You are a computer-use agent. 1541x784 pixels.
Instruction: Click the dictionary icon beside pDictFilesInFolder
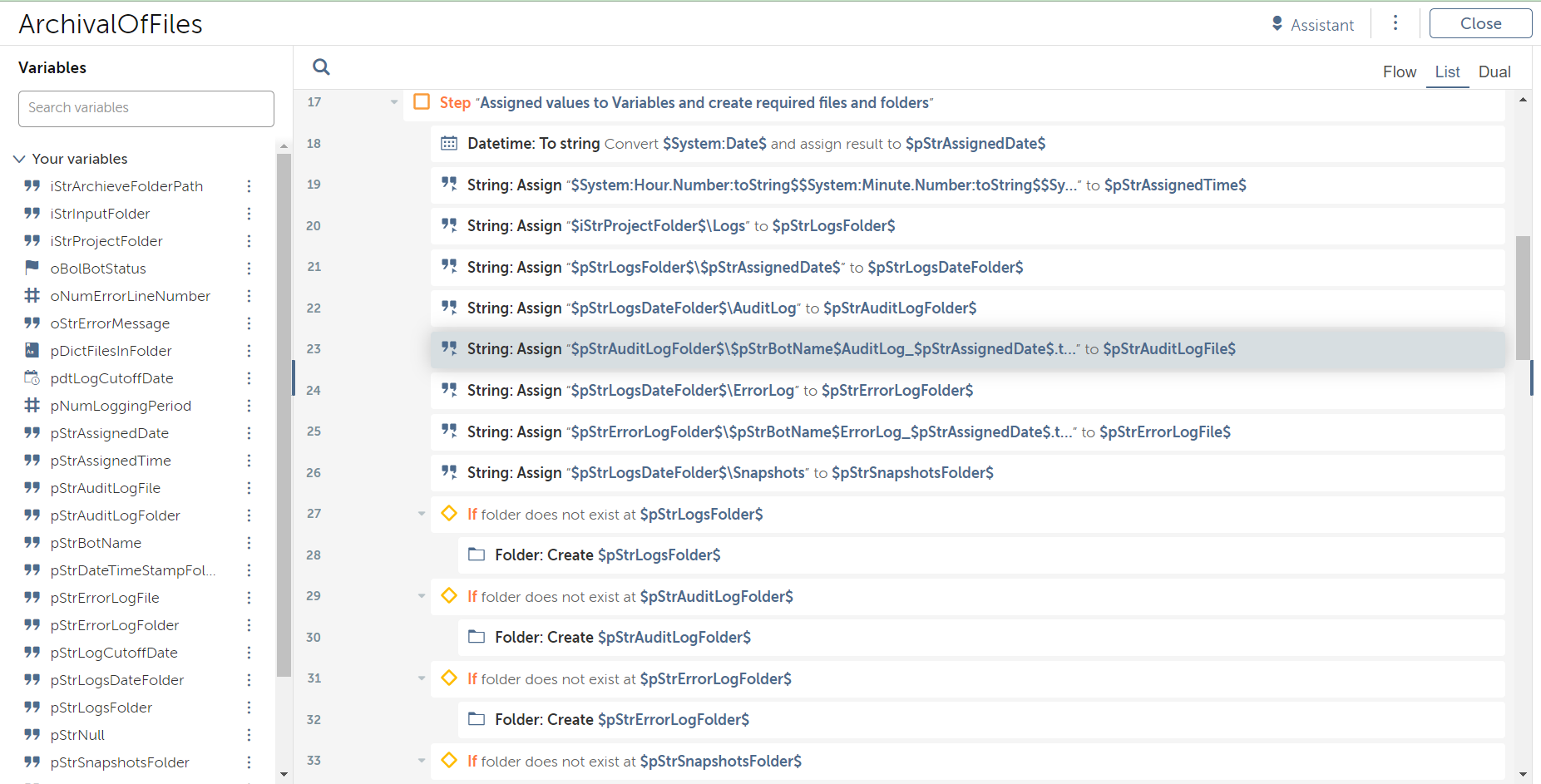(x=32, y=350)
